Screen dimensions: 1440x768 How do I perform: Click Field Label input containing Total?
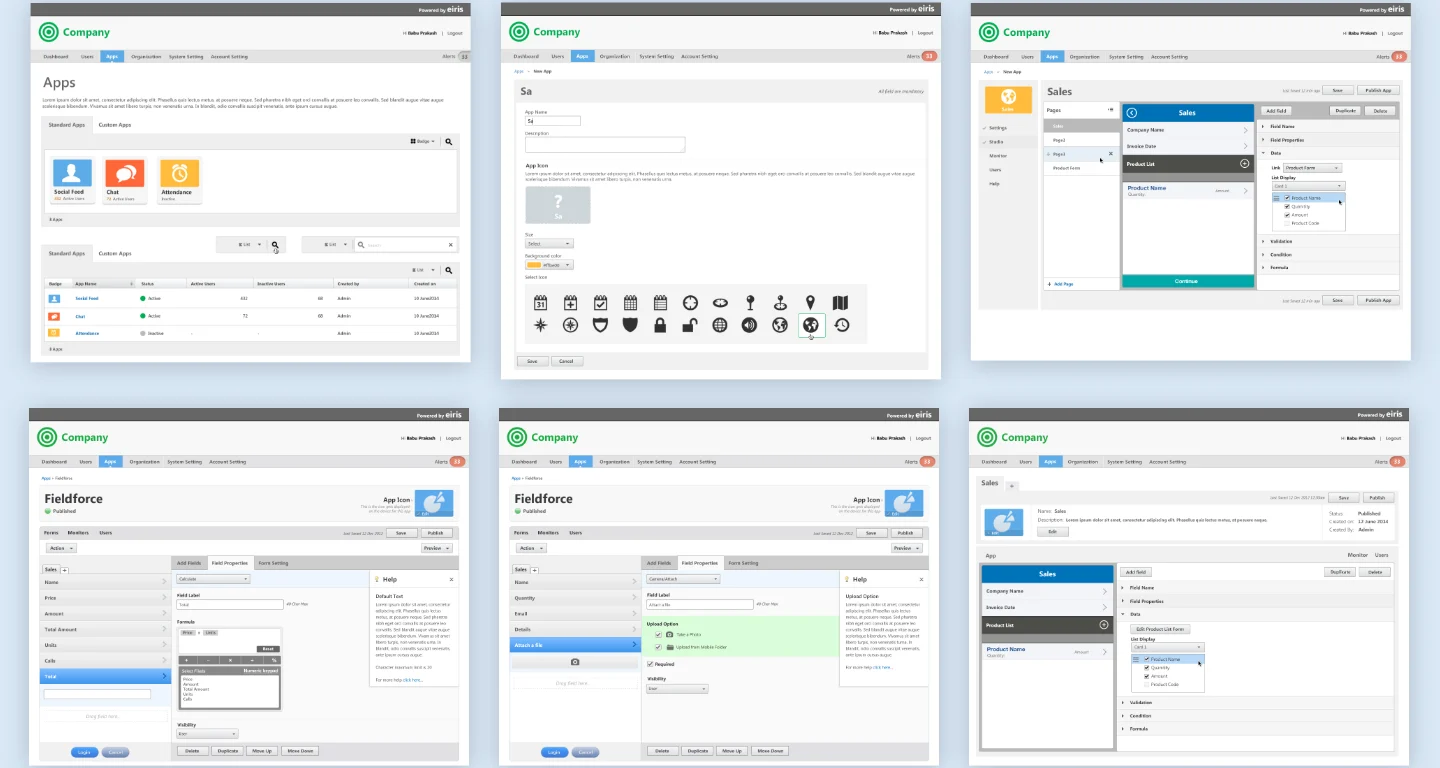pos(229,604)
